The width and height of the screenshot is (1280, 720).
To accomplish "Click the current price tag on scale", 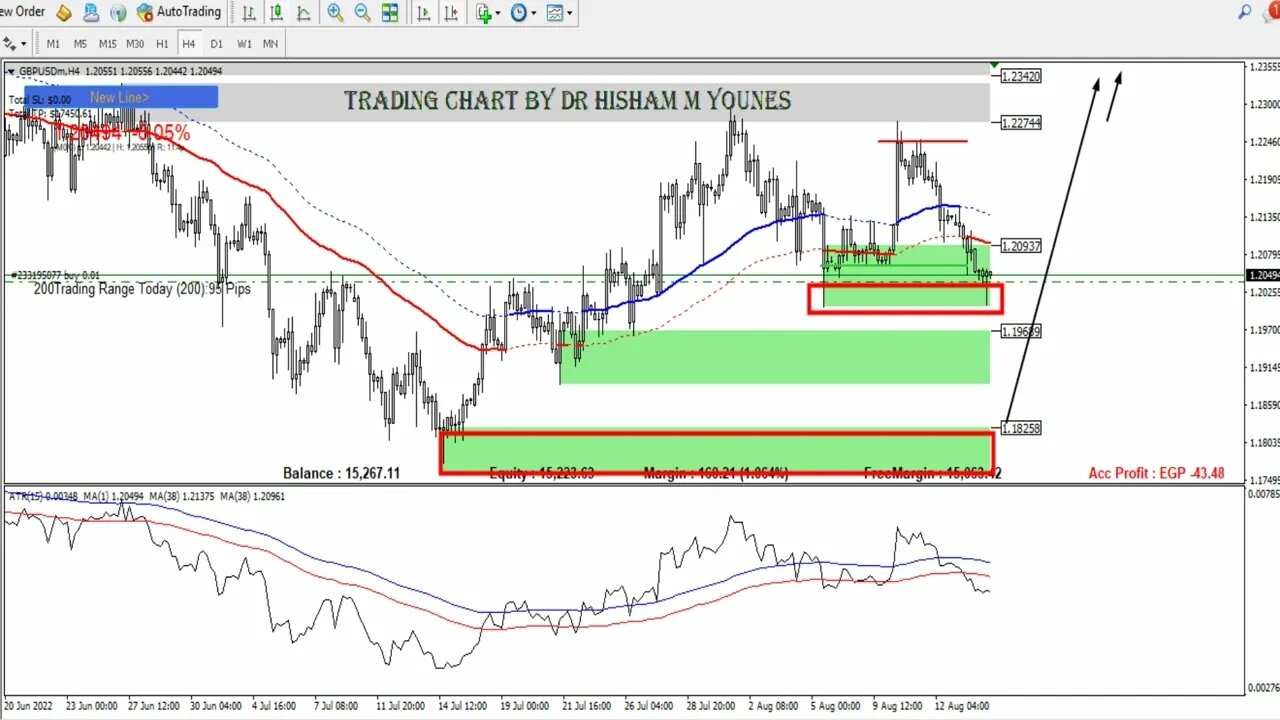I will [1262, 275].
